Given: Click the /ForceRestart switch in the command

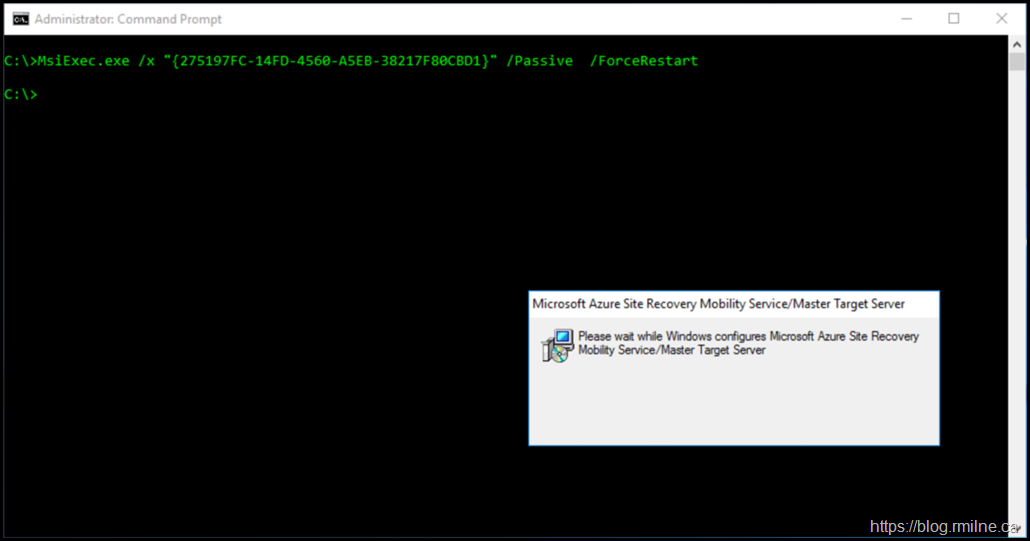Looking at the screenshot, I should coord(643,61).
